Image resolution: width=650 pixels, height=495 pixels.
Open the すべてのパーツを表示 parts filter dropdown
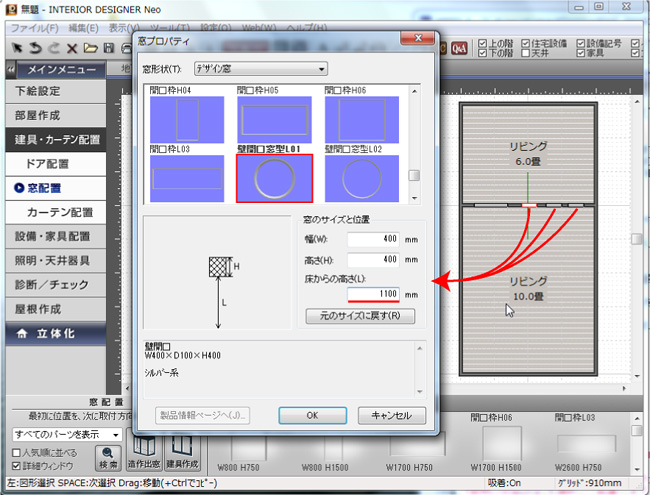coord(66,435)
